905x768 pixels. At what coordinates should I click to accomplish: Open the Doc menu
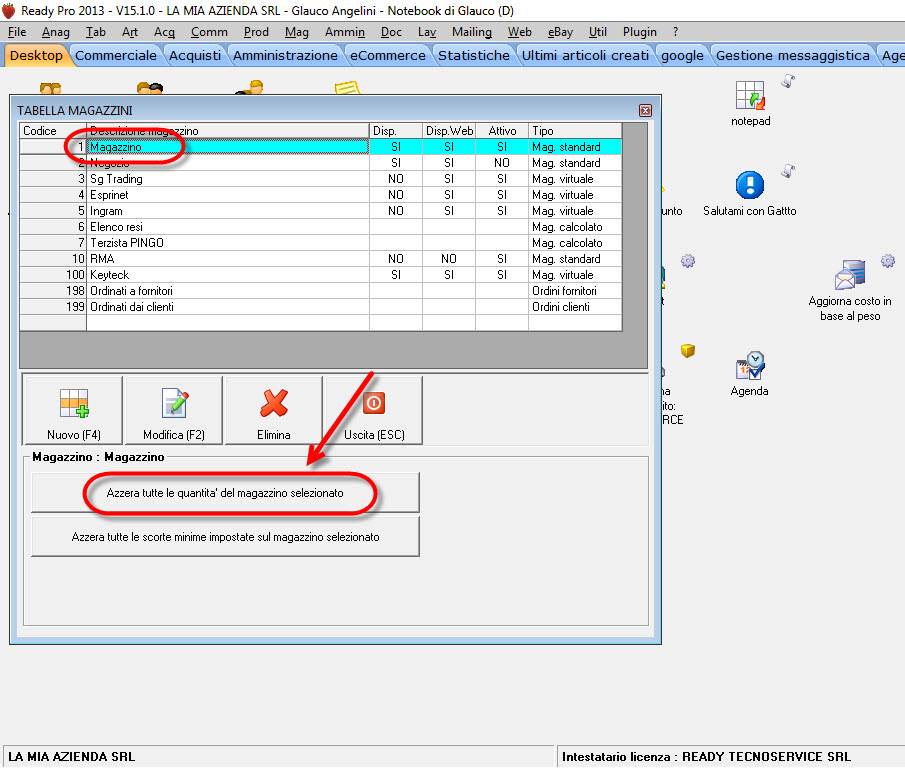pos(391,32)
